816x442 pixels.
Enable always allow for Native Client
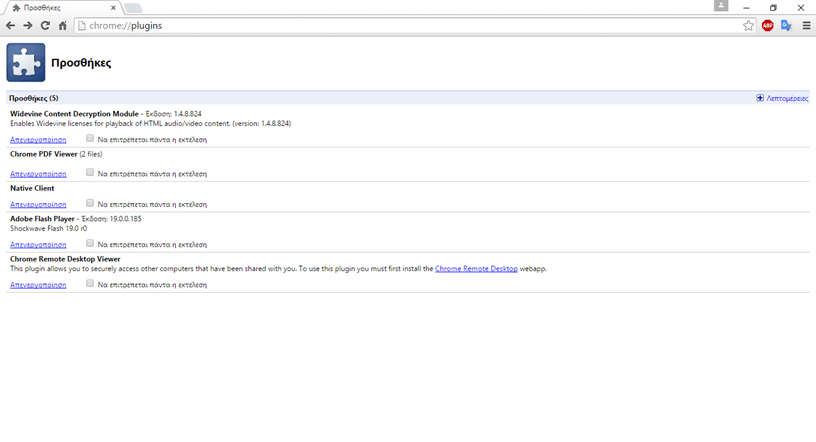coord(90,203)
